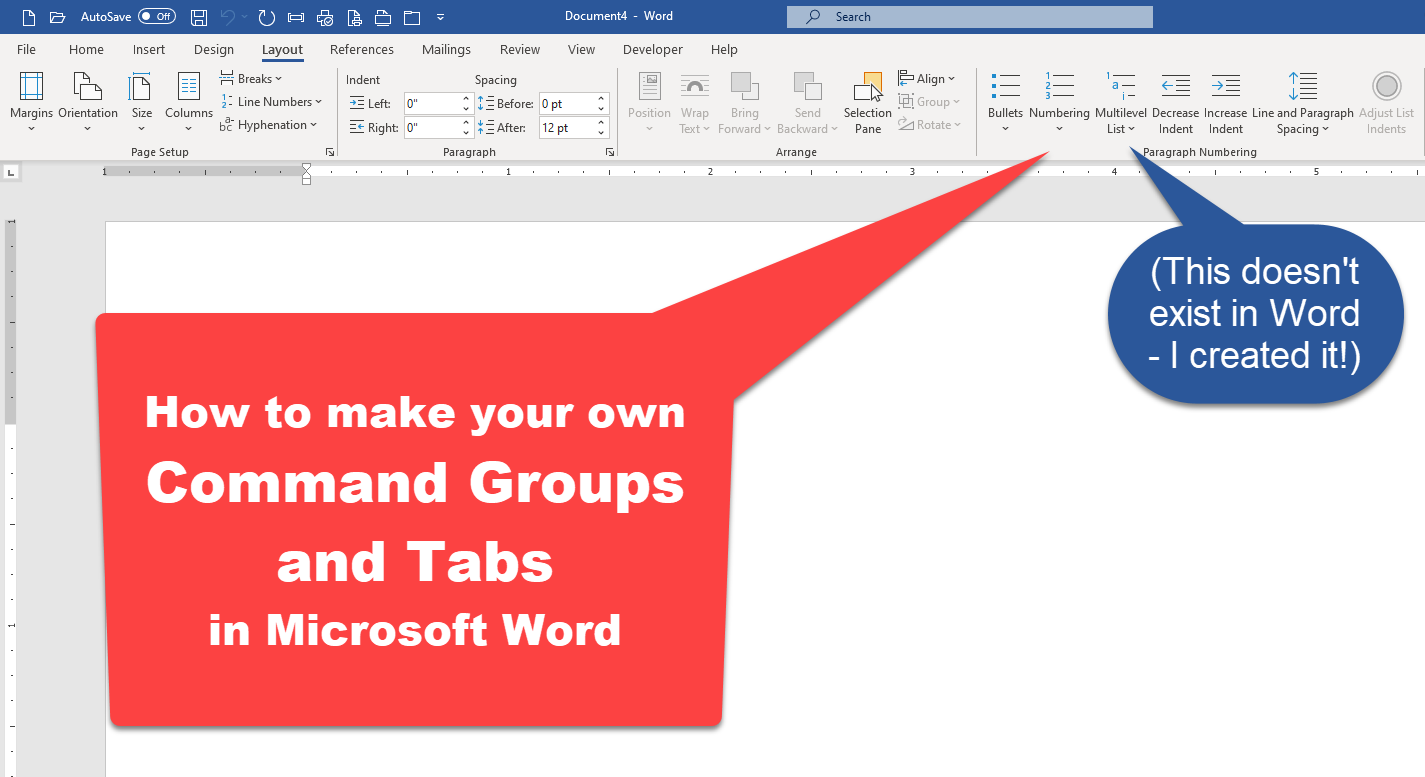Screen dimensions: 1425x777
Task: Increase Spacing Before with up arrow
Action: [602, 98]
